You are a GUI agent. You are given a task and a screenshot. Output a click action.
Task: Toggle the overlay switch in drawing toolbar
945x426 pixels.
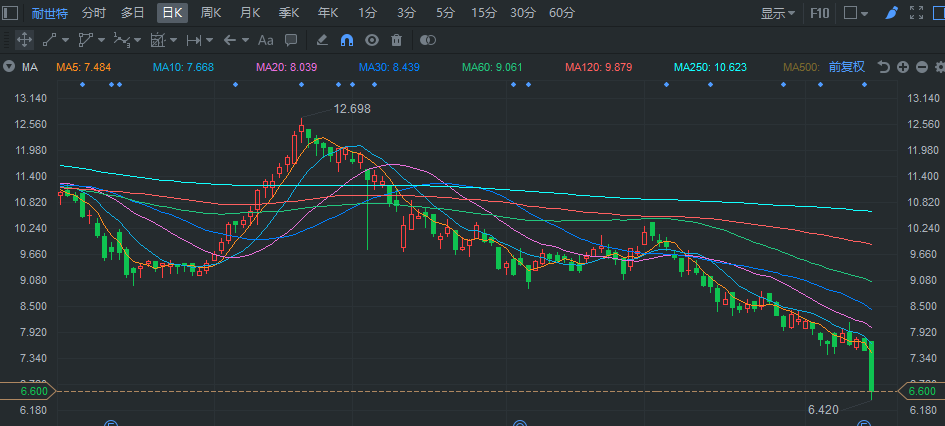pyautogui.click(x=427, y=40)
